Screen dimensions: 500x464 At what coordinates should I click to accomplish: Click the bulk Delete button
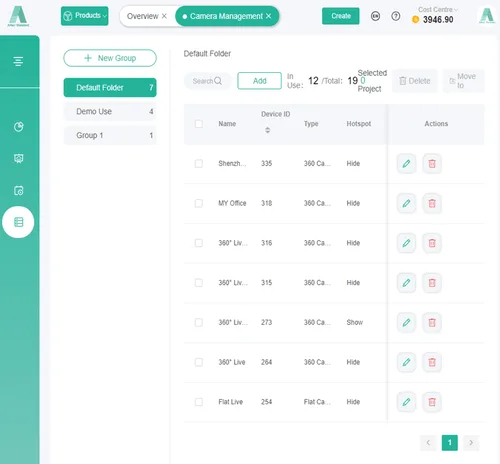click(415, 81)
